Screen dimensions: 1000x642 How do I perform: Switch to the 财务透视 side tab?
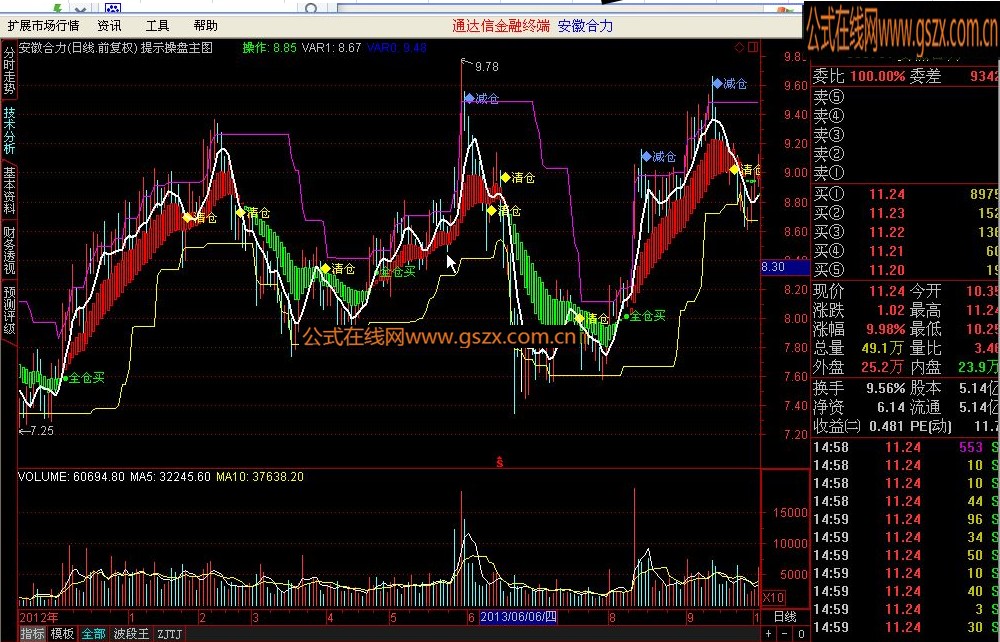(9, 250)
